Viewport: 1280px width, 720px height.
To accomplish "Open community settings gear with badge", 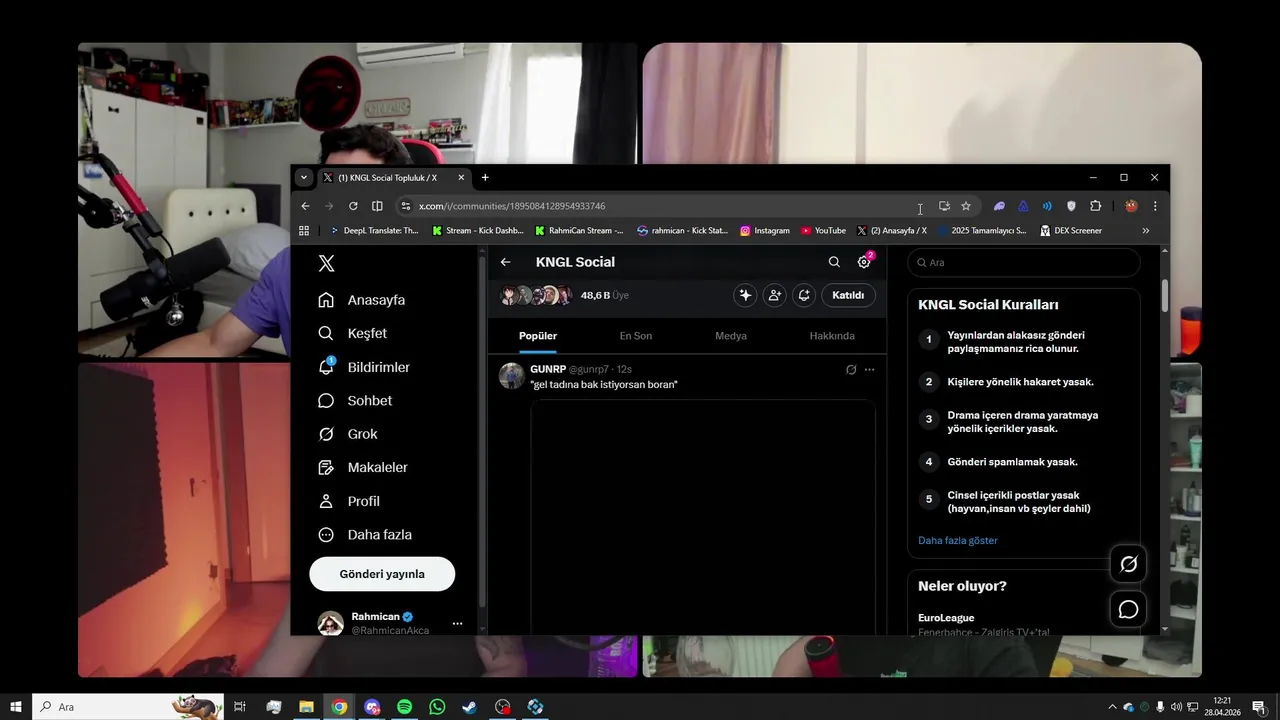I will 865,261.
